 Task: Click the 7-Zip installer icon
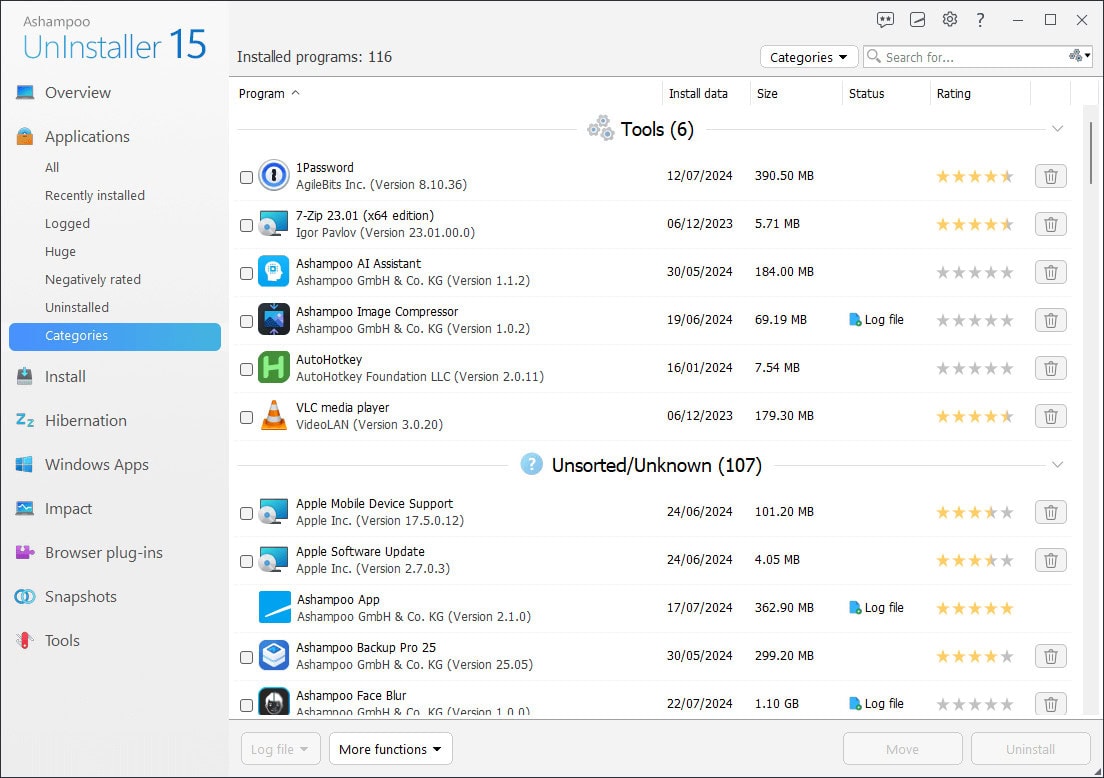(x=274, y=223)
